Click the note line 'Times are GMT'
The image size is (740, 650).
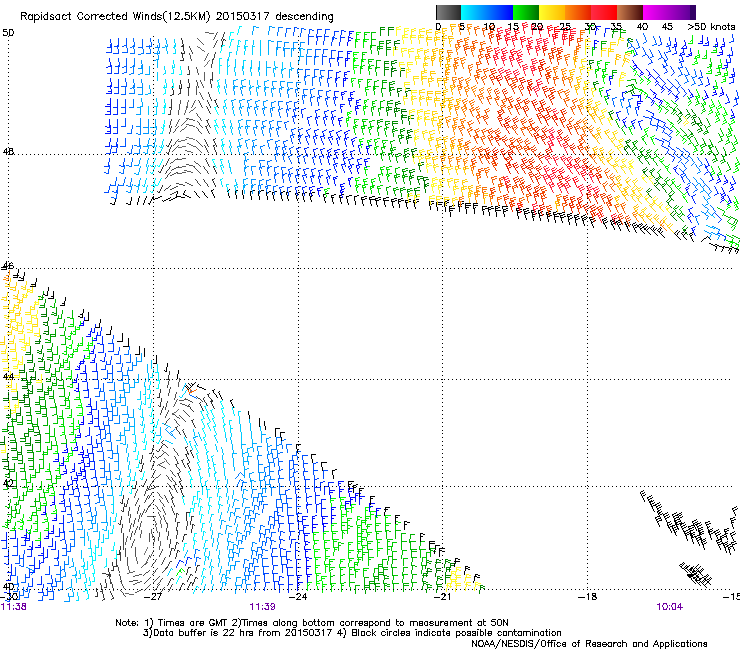[193, 623]
